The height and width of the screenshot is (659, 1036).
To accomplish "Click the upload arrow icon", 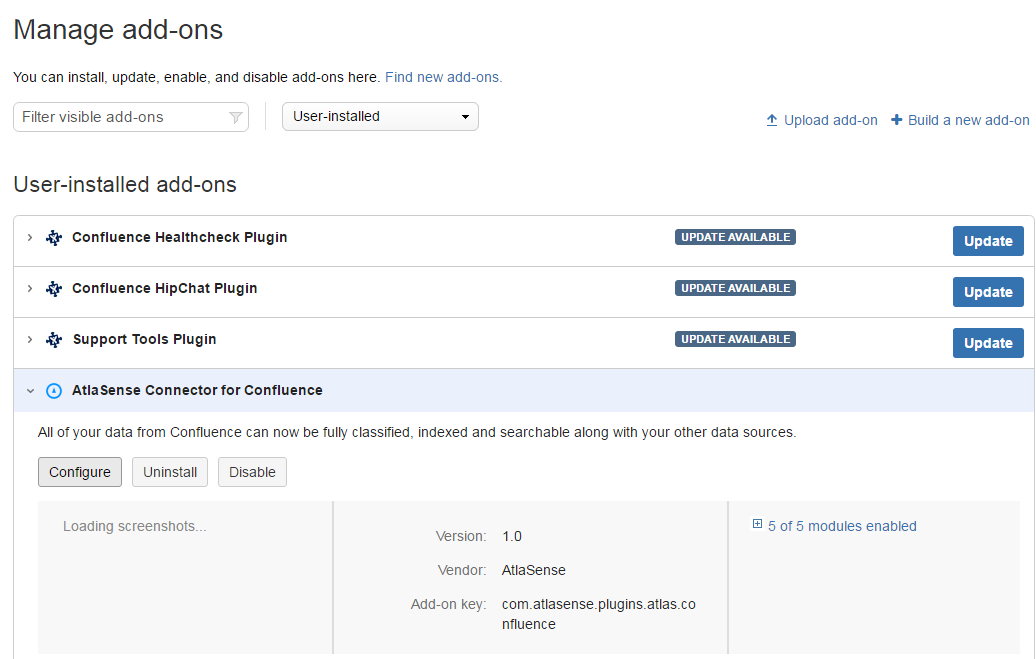I will pyautogui.click(x=772, y=120).
